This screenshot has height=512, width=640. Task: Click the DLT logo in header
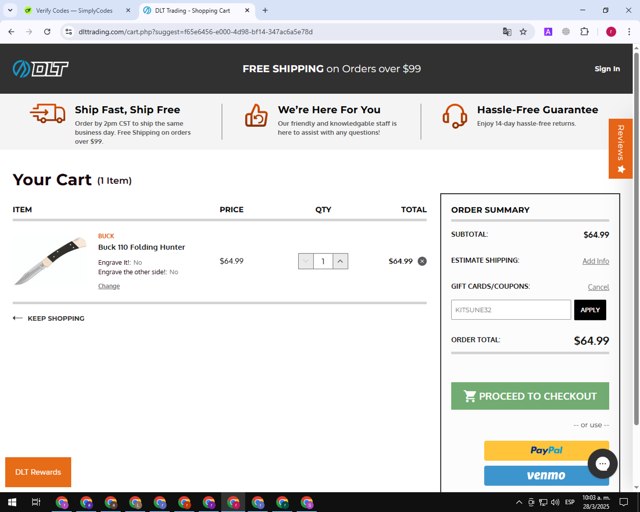pyautogui.click(x=40, y=69)
